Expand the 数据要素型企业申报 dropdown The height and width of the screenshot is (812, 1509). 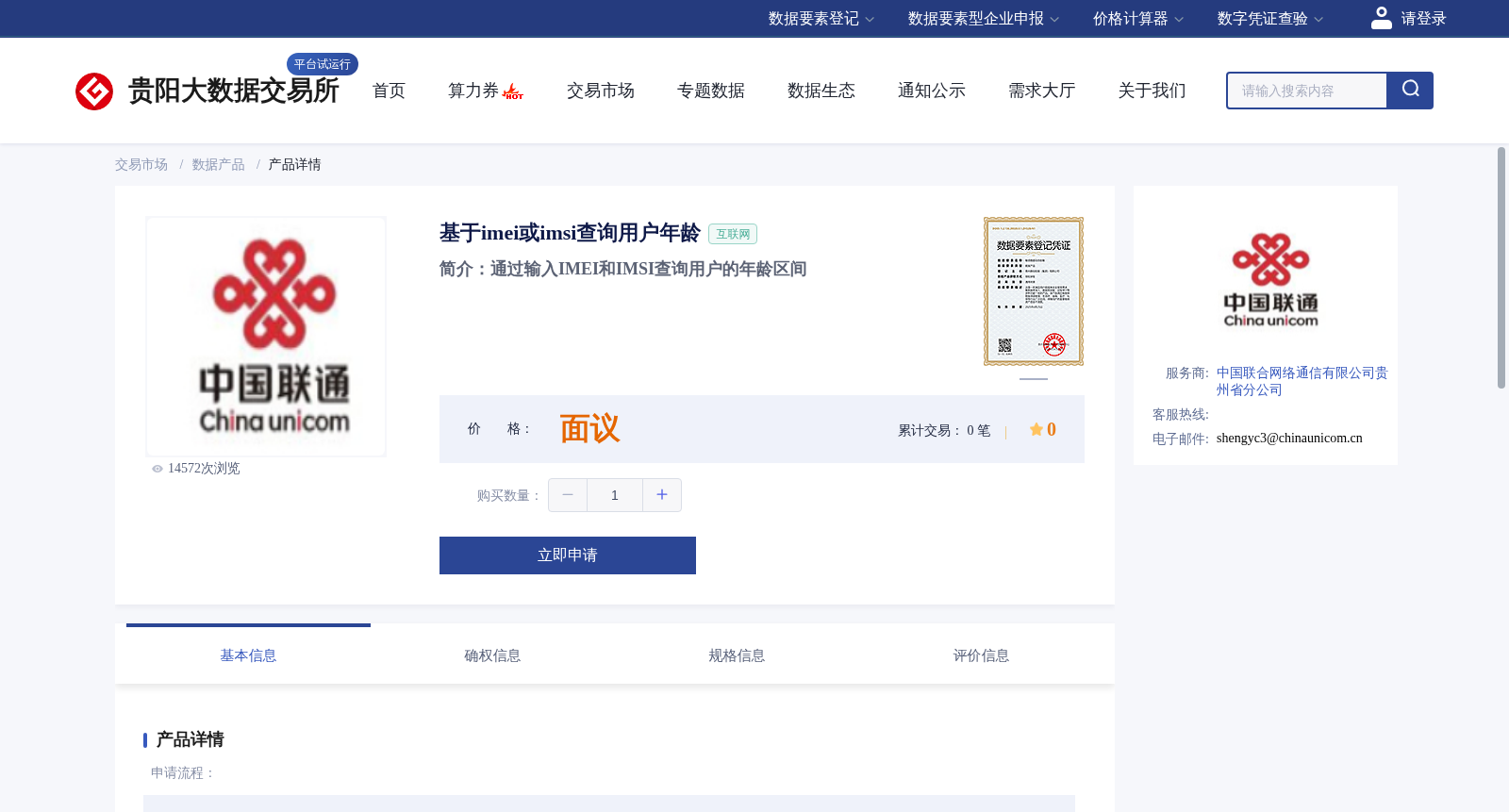pos(984,19)
